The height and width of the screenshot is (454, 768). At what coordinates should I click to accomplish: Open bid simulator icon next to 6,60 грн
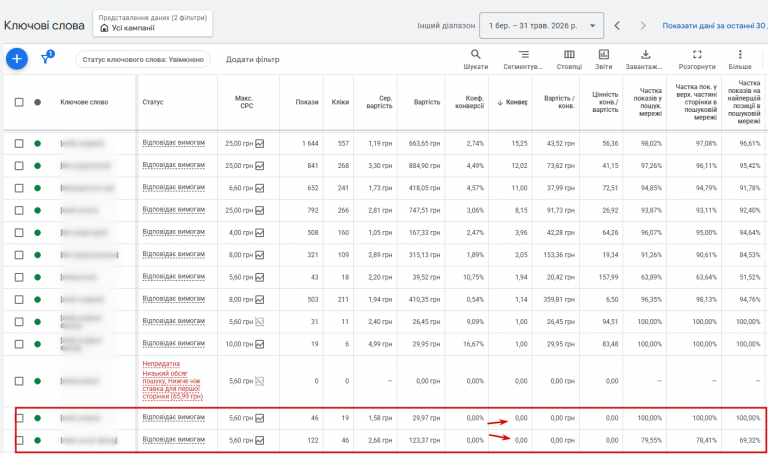260,188
